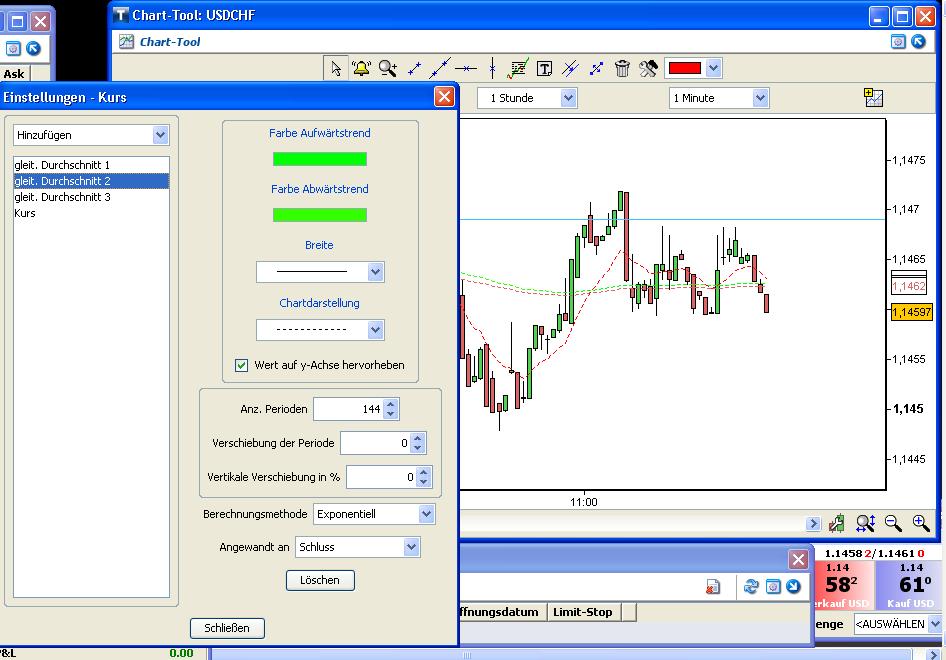
Task: Click the alarm bell icon
Action: click(361, 68)
